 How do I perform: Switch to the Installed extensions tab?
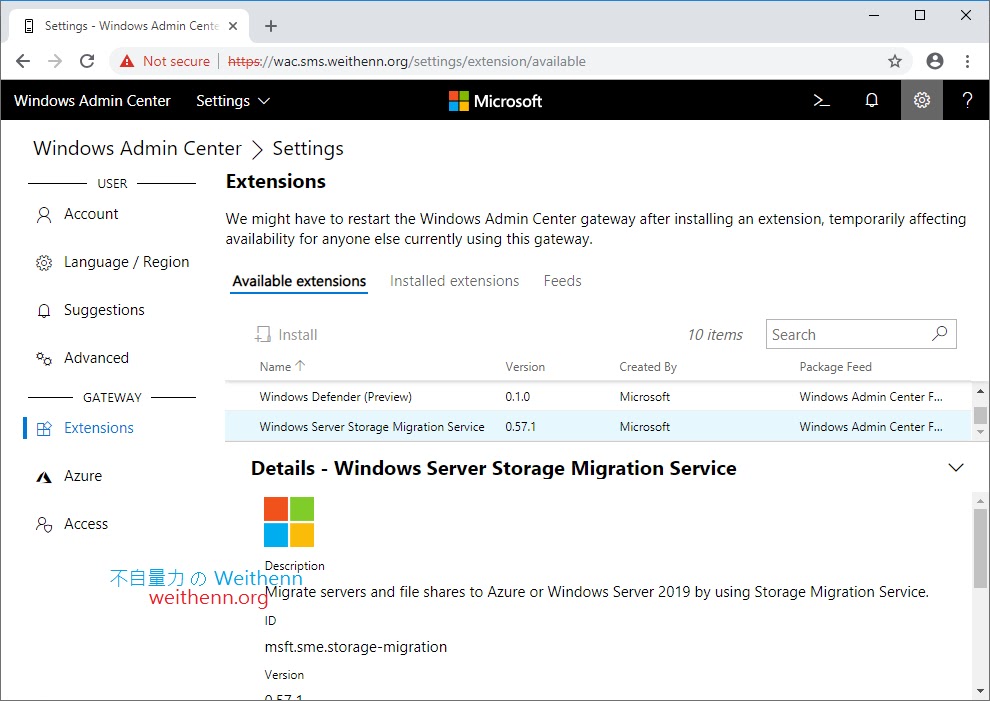click(454, 281)
